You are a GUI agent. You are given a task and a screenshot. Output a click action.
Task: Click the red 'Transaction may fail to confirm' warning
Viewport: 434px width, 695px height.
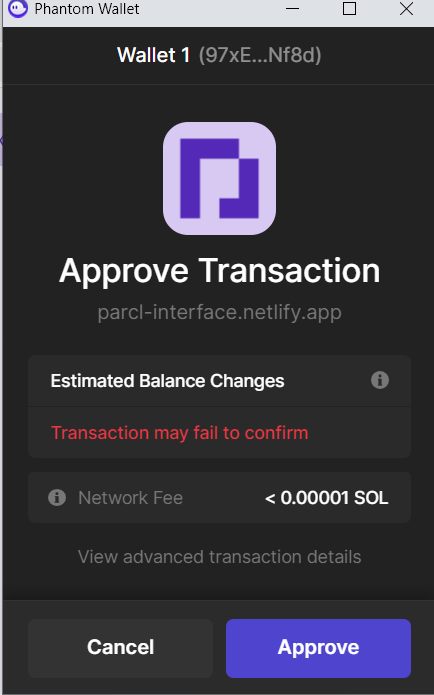[x=180, y=433]
